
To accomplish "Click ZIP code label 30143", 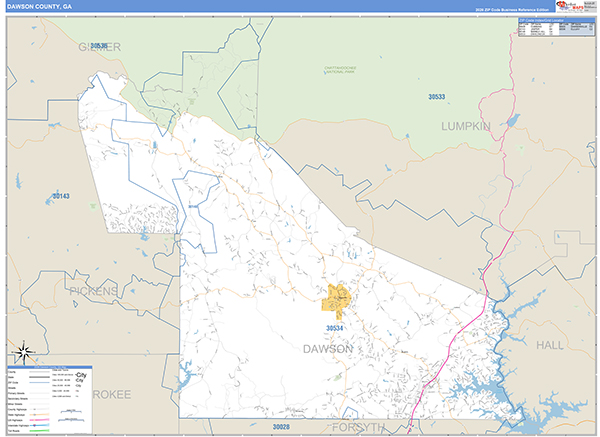I will click(61, 196).
